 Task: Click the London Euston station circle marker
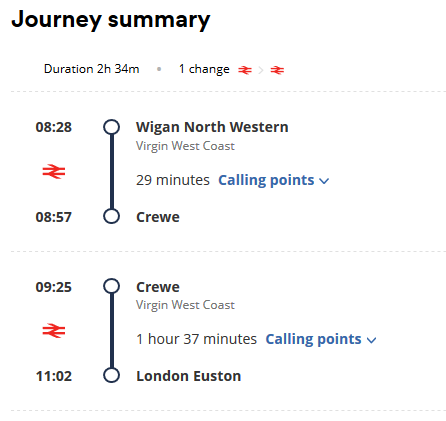click(x=111, y=375)
